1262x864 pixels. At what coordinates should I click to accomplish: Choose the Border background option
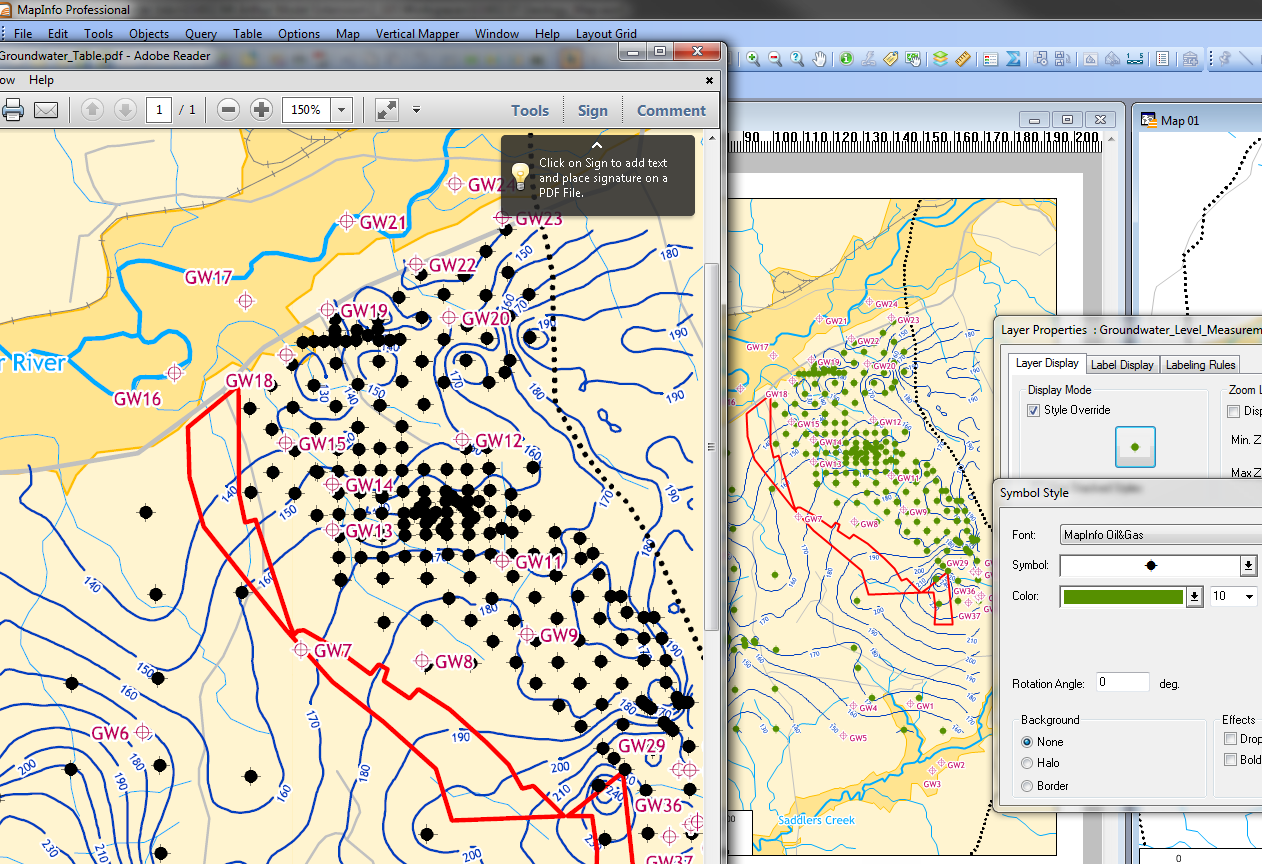1029,786
